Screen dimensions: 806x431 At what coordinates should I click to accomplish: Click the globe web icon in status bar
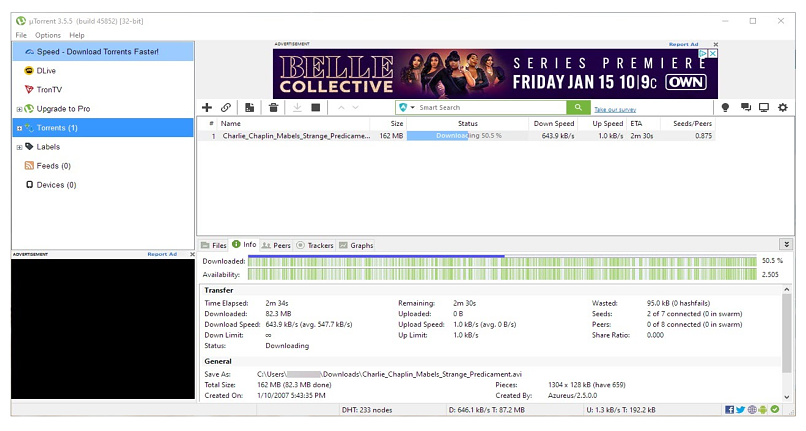click(752, 410)
